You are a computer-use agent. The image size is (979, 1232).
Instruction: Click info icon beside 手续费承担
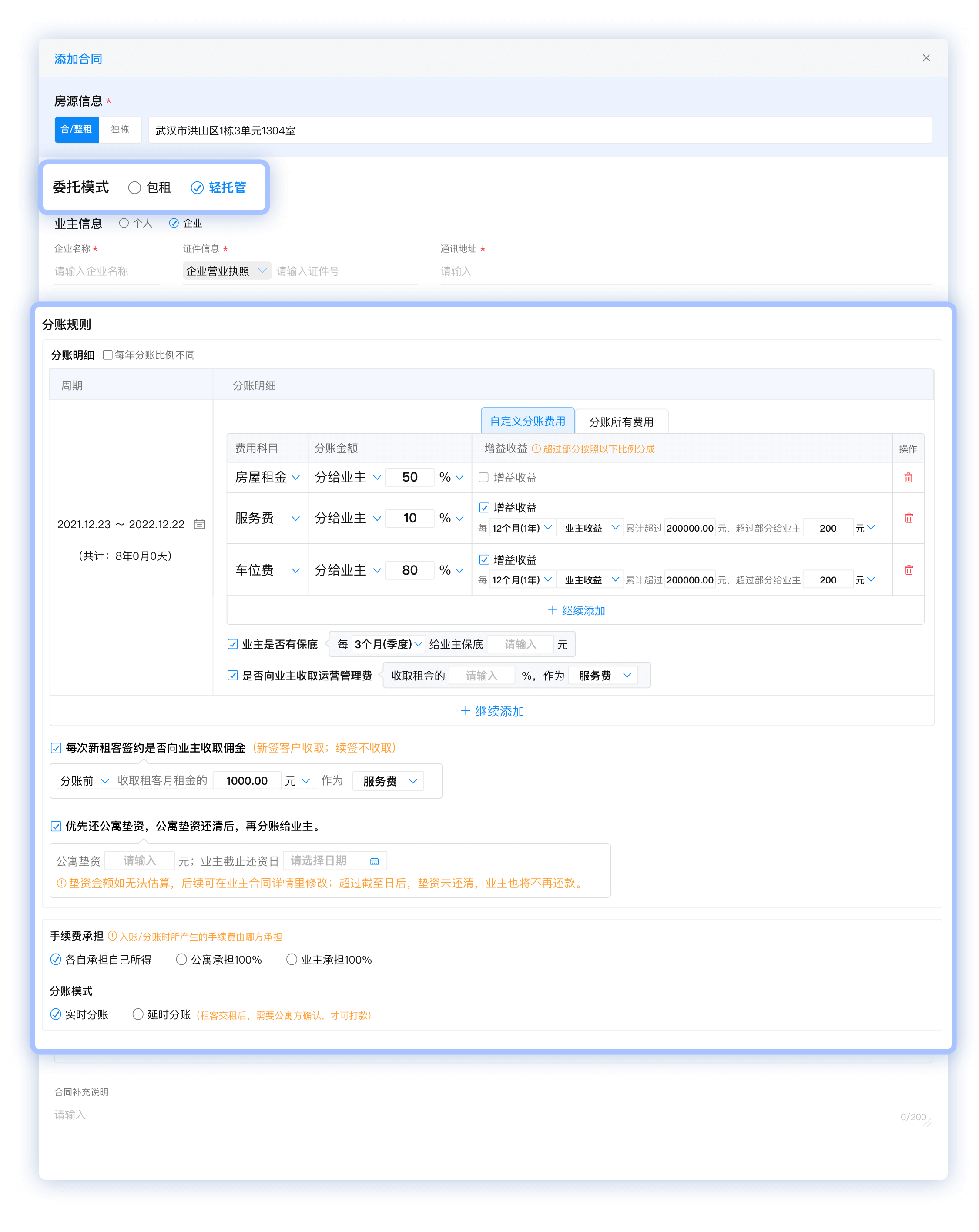tap(113, 936)
